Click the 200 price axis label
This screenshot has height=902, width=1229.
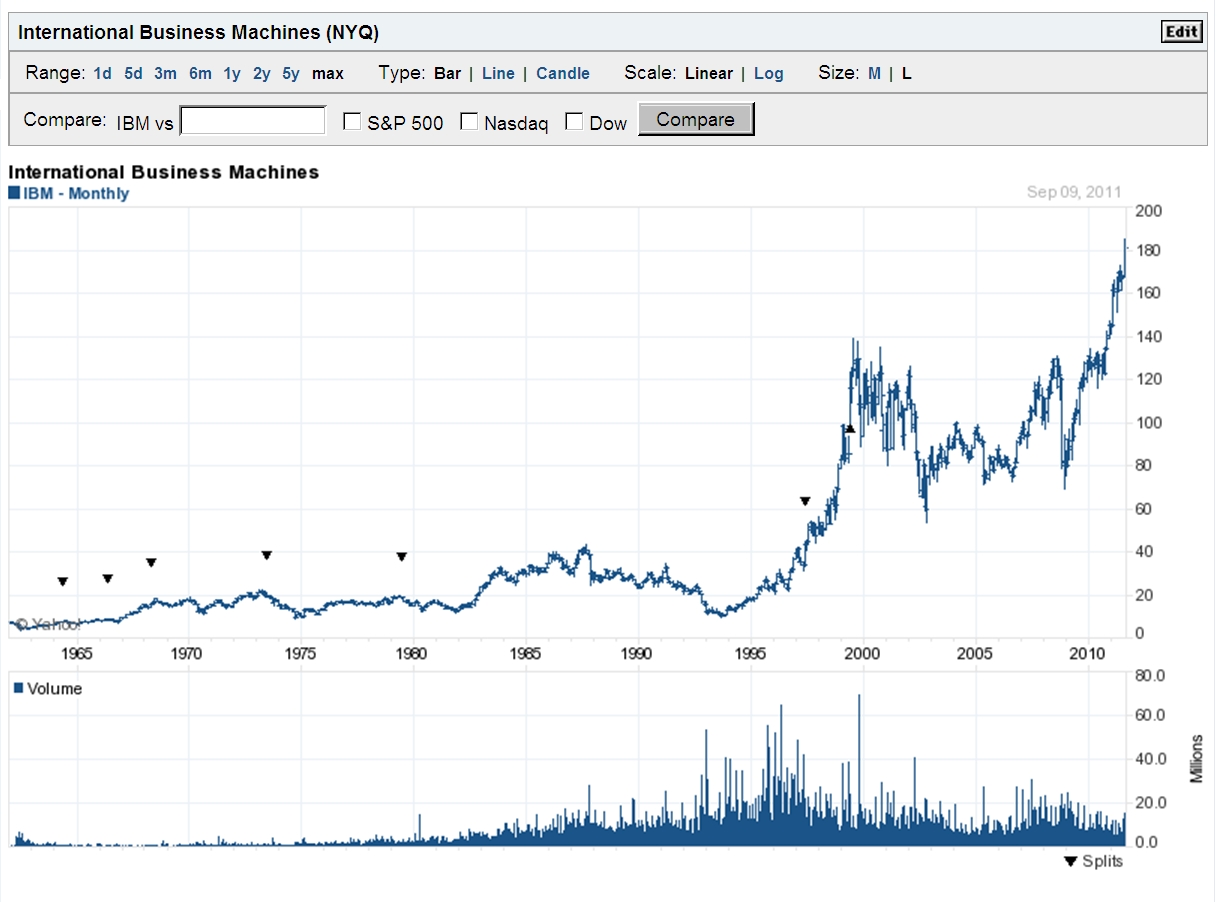coord(1149,211)
